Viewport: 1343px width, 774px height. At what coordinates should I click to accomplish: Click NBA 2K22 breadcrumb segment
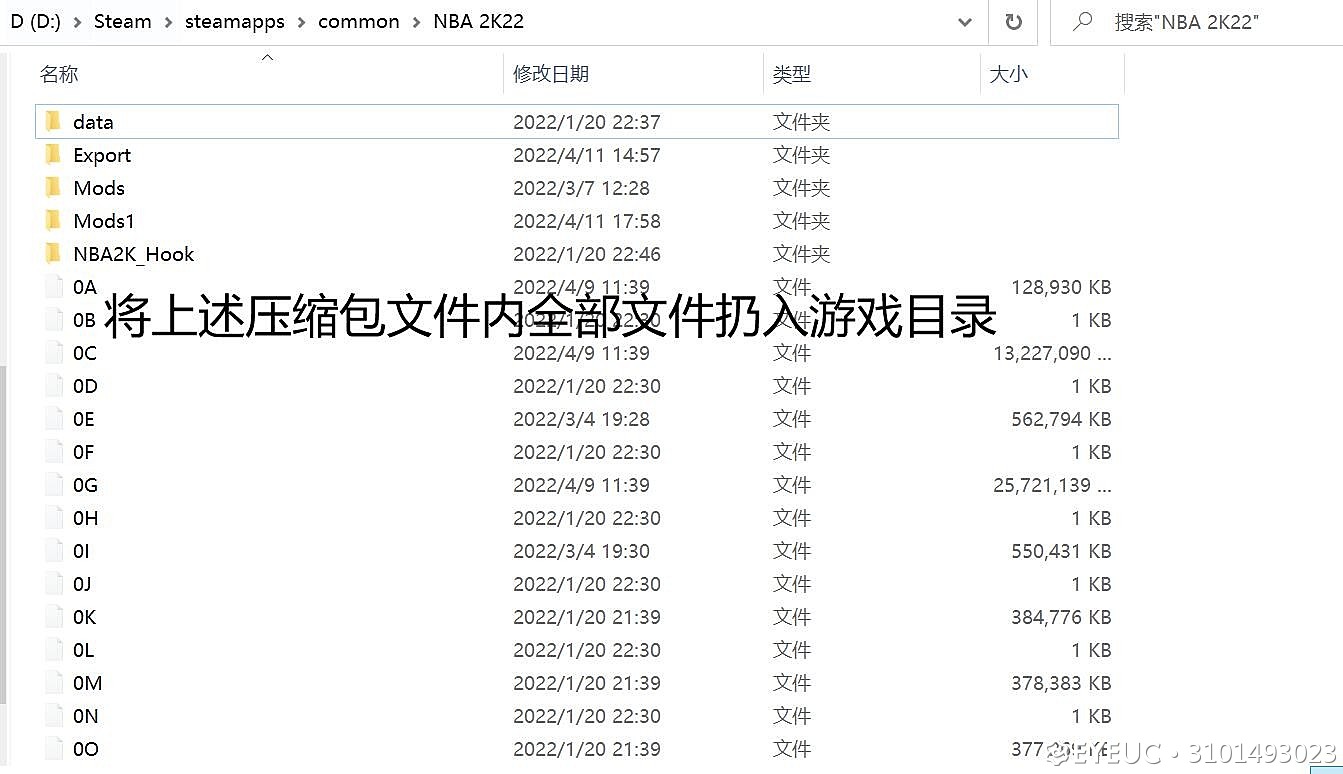tap(478, 22)
